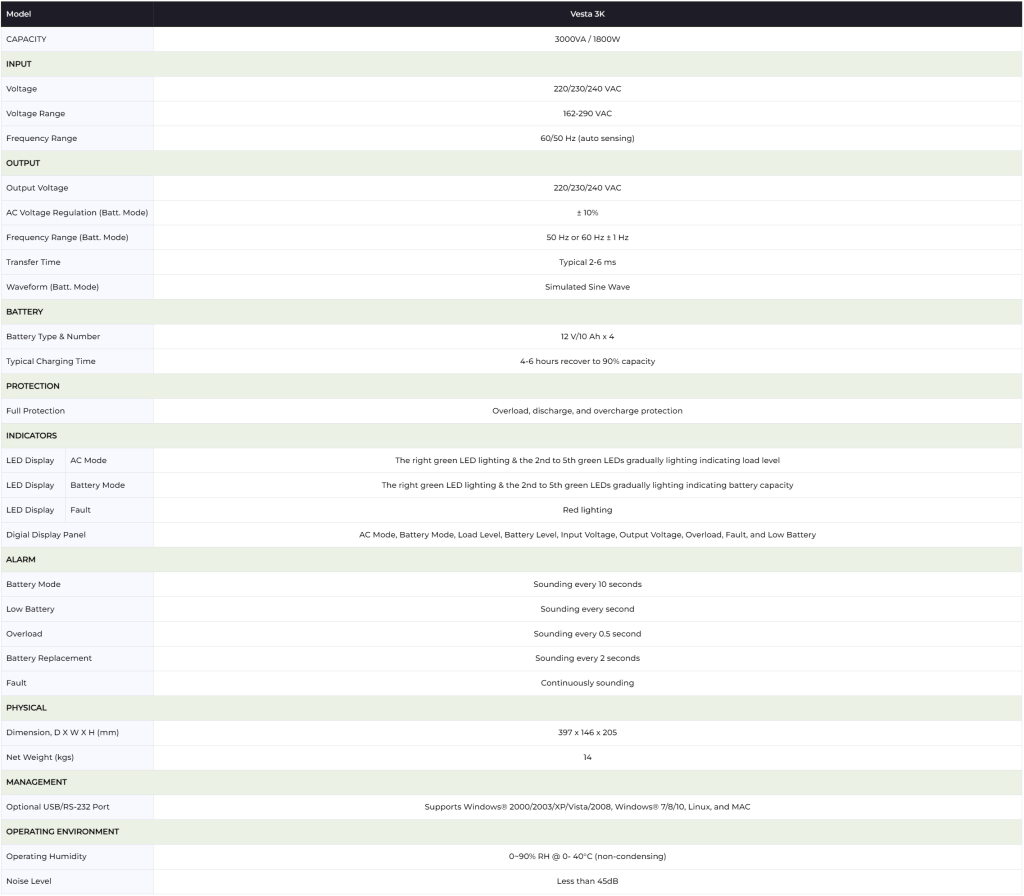The height and width of the screenshot is (896, 1024).
Task: Click the '12 V/10 Ah x 4' value
Action: 587,337
